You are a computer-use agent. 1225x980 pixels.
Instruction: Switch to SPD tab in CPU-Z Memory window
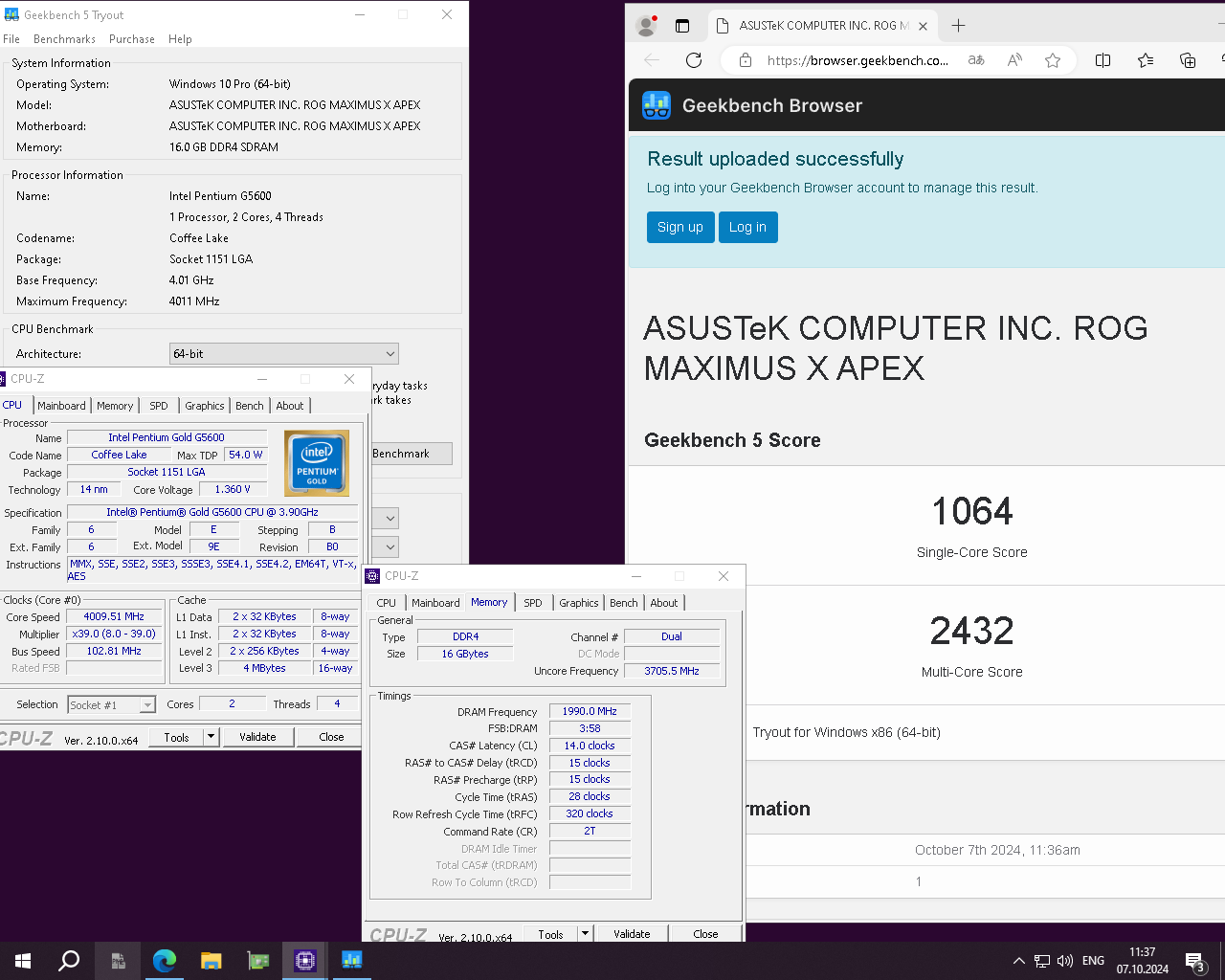coord(533,603)
